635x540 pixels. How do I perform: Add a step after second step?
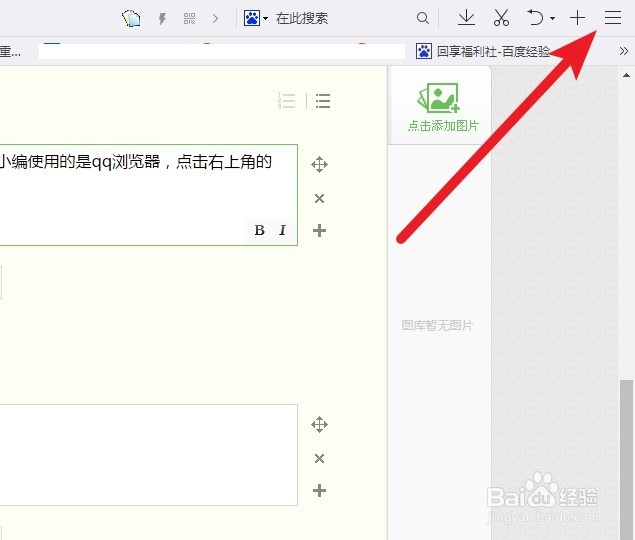tap(320, 491)
